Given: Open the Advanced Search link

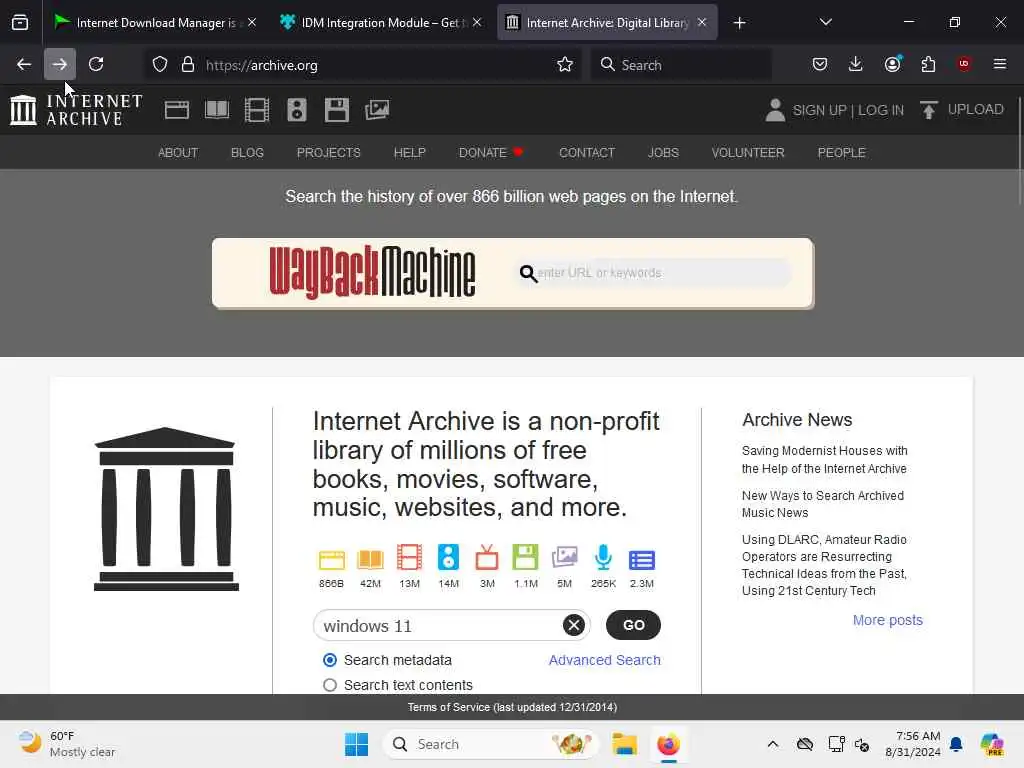Looking at the screenshot, I should [604, 660].
